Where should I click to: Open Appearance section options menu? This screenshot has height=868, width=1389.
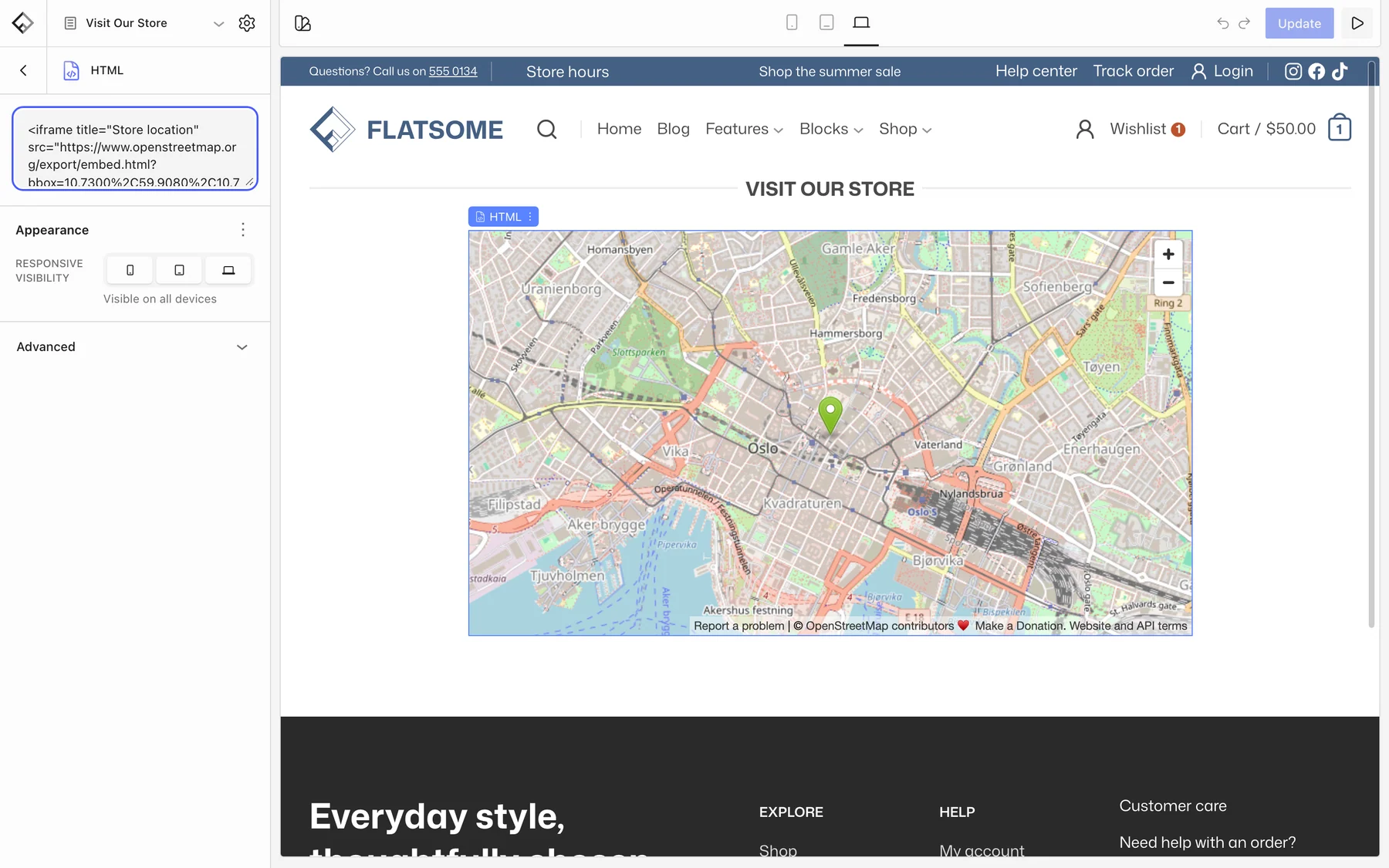click(242, 230)
